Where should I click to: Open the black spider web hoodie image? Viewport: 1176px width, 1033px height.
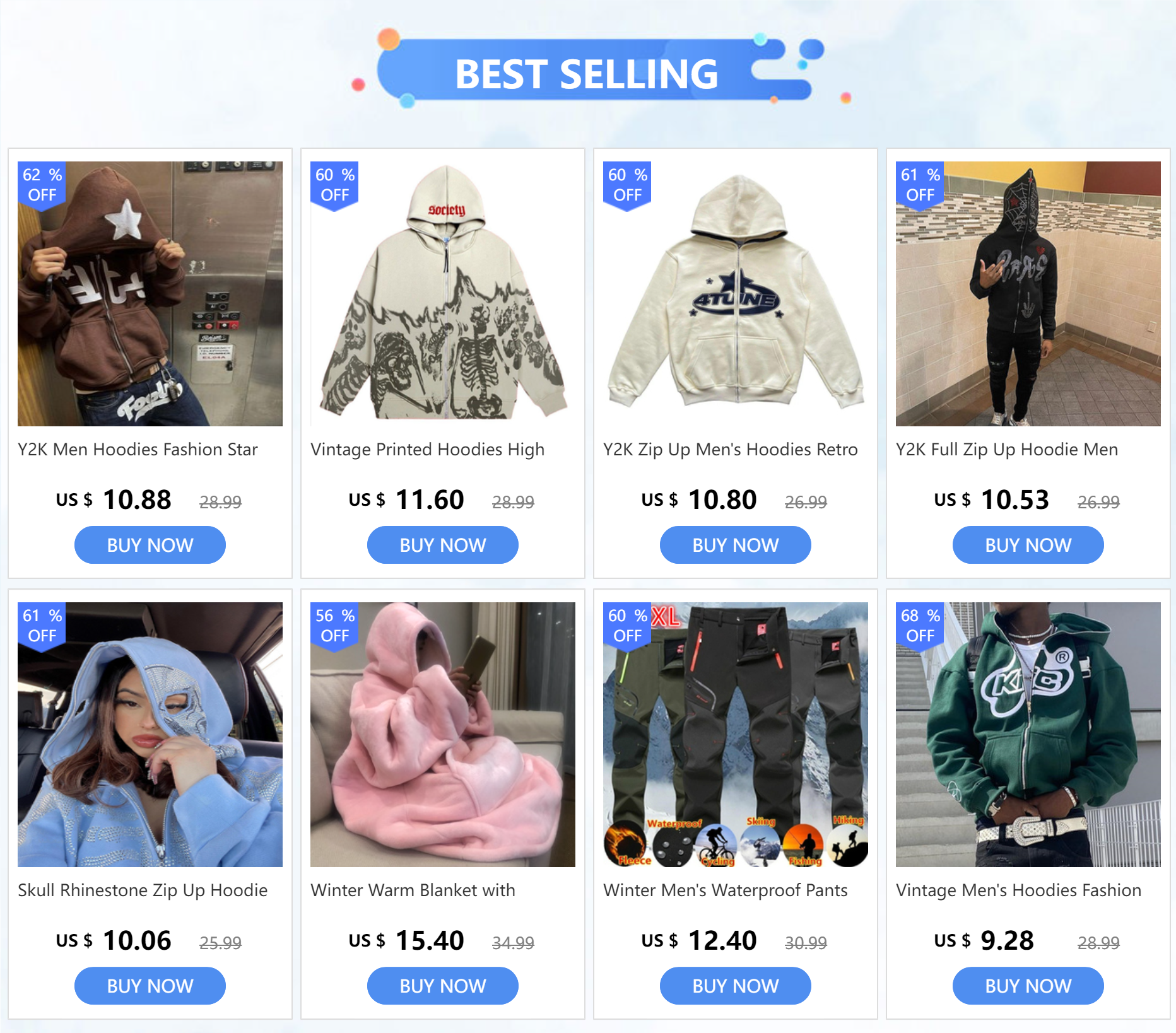1028,294
